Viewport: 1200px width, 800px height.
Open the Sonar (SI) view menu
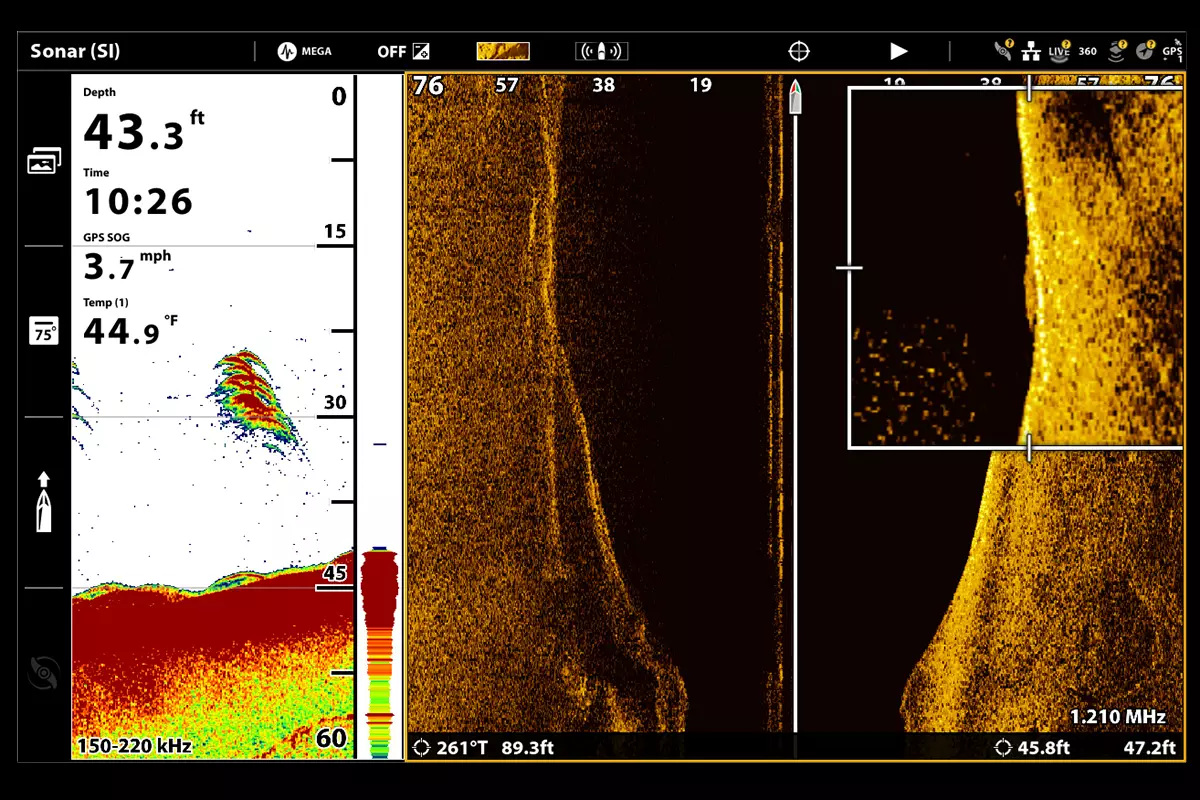75,51
